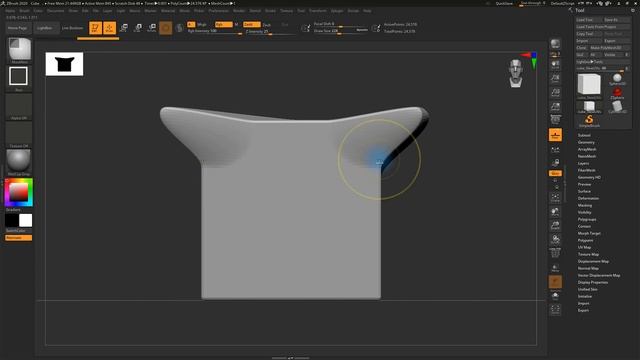640x360 pixels.
Task: Click the Frame icon in right shelf
Action: (x=555, y=198)
